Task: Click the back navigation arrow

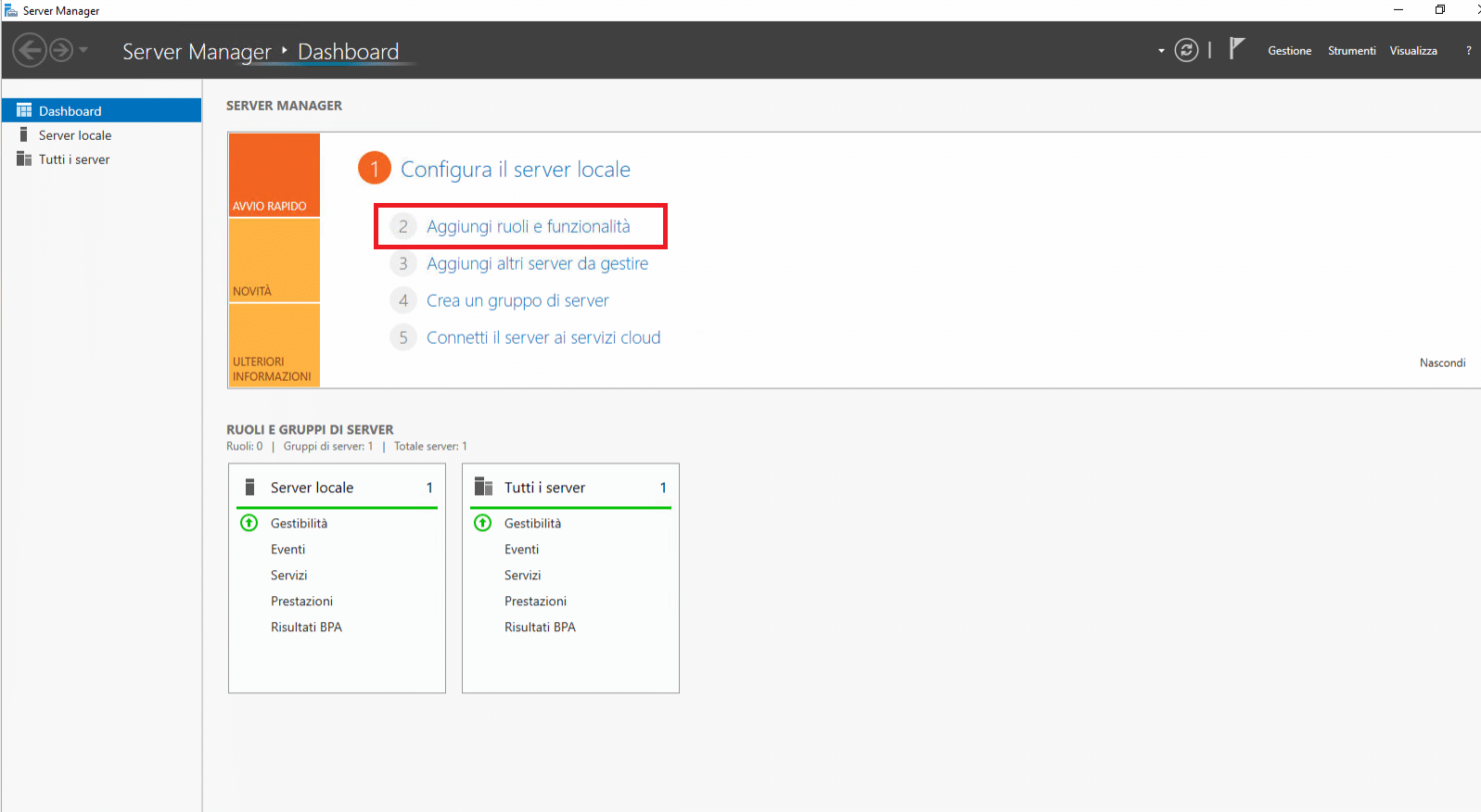Action: click(x=30, y=50)
